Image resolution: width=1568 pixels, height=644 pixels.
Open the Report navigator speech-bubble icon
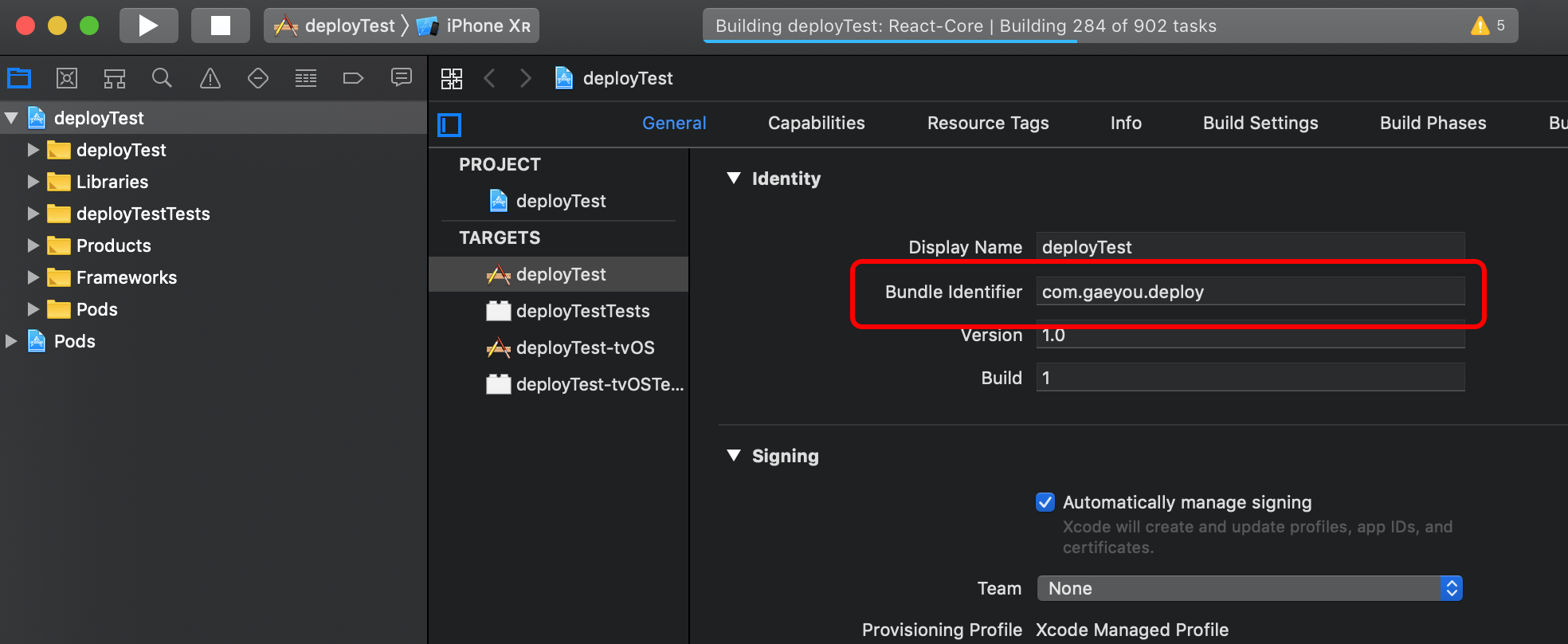(x=402, y=77)
